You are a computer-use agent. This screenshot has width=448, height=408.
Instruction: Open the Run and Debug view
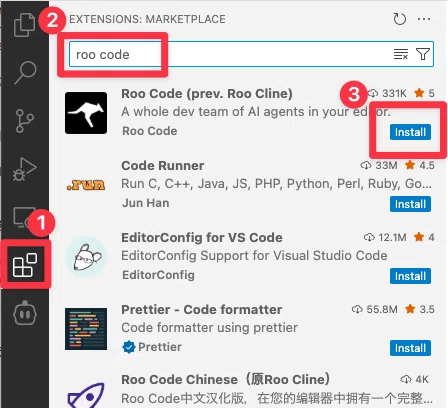click(24, 169)
